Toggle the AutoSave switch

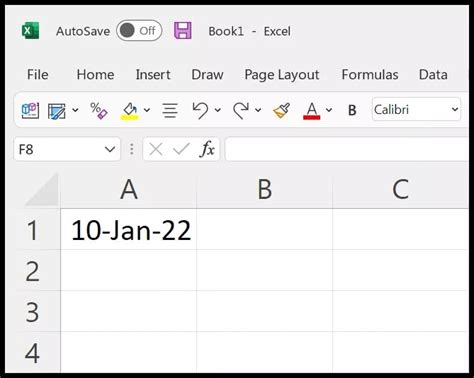click(x=139, y=31)
